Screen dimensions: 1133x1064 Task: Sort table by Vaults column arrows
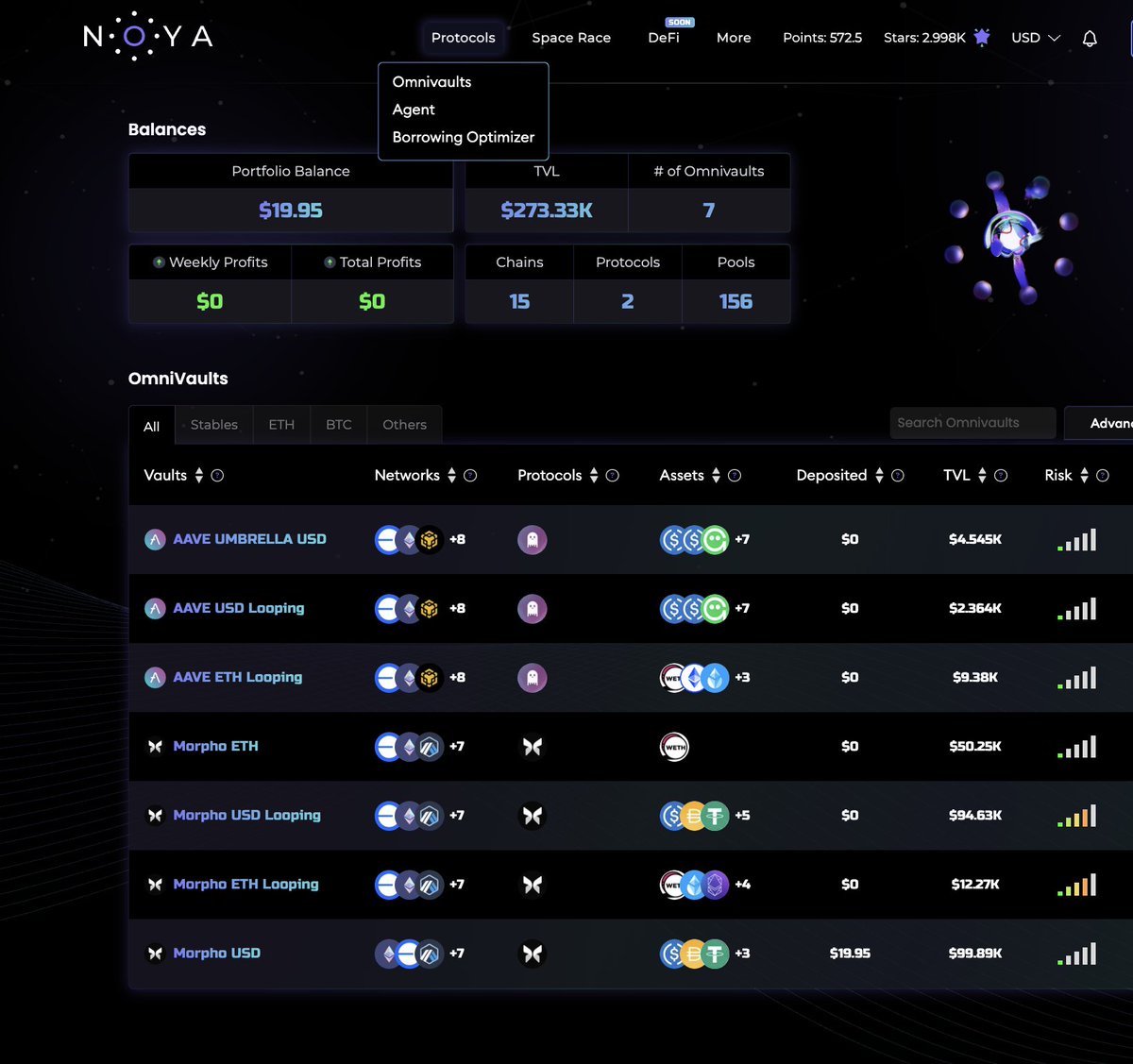(199, 476)
